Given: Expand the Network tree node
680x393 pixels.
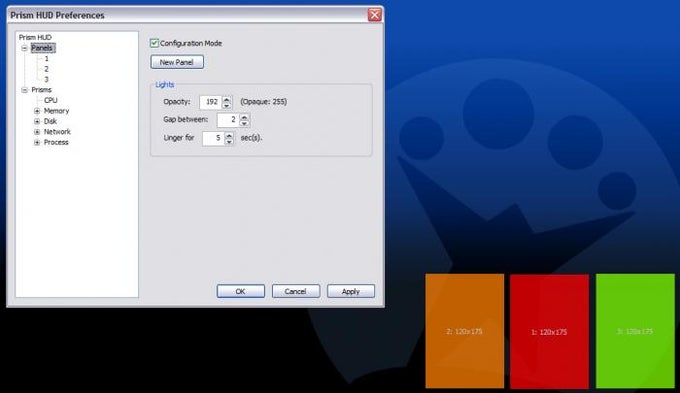Looking at the screenshot, I should tap(37, 132).
